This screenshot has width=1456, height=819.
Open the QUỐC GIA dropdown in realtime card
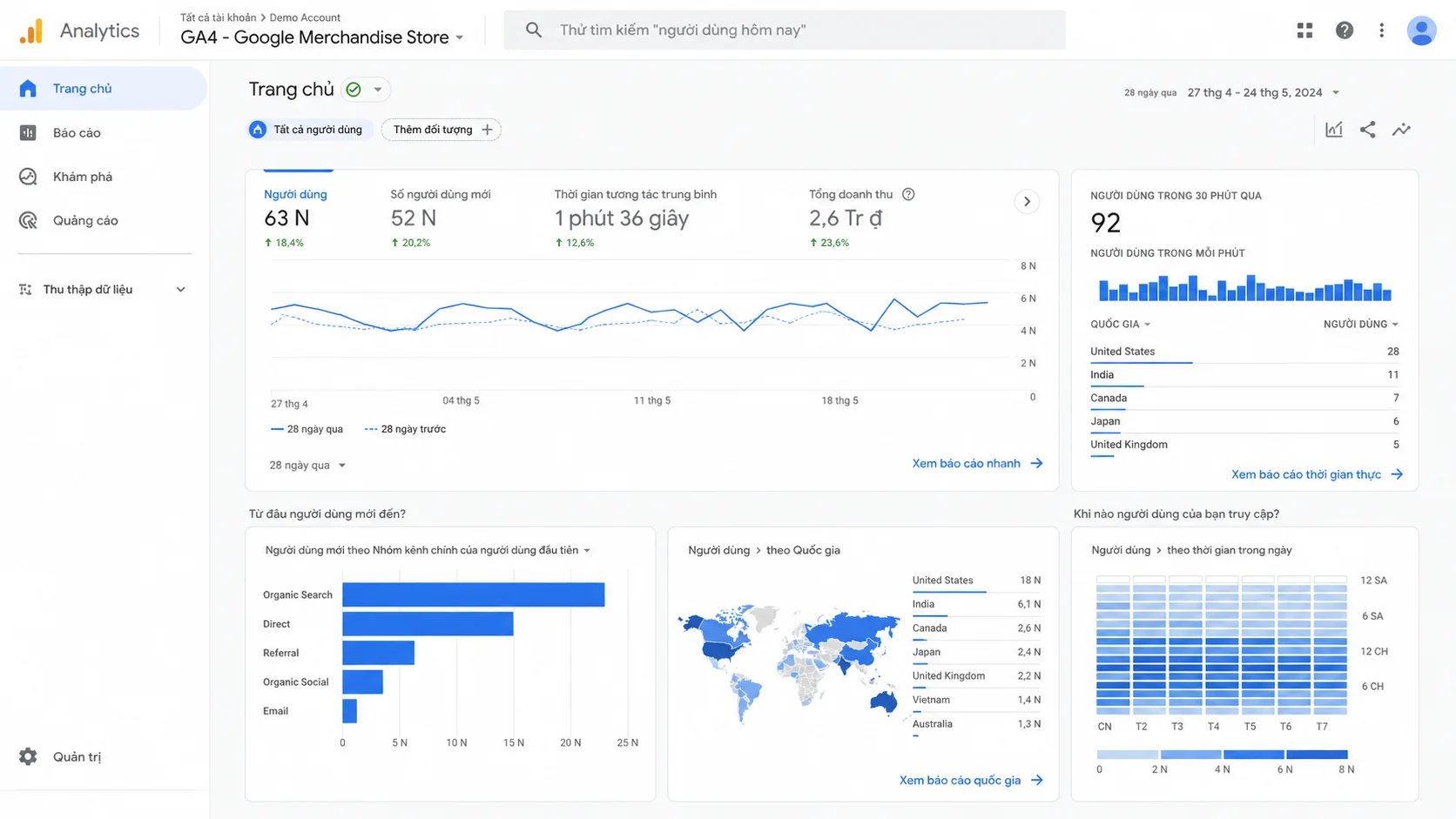coord(1120,324)
